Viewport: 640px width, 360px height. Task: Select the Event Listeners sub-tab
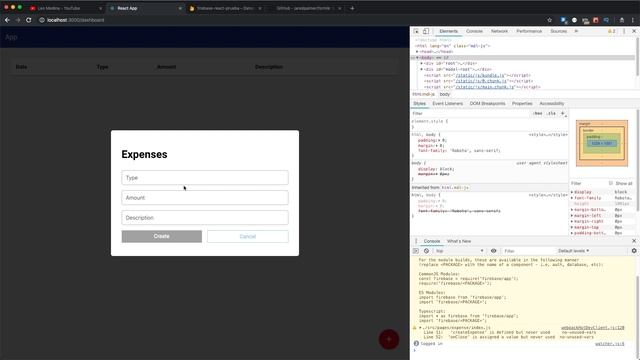[447, 104]
